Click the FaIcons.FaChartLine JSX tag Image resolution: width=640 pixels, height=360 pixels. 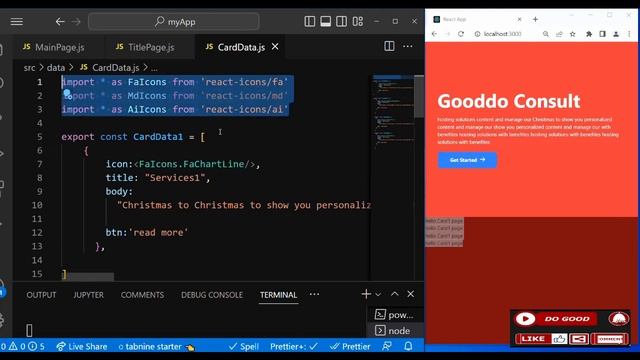tap(194, 164)
